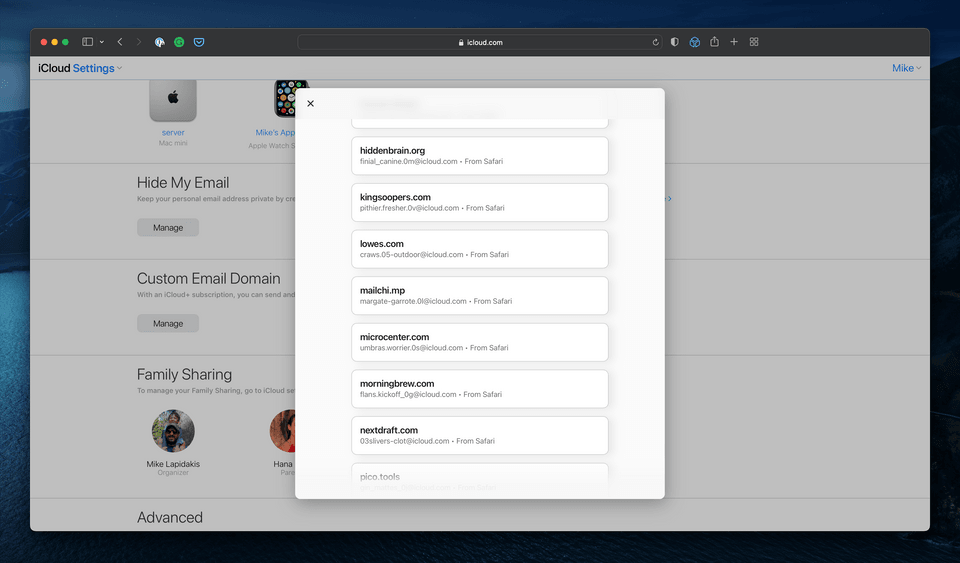The width and height of the screenshot is (960, 563).
Task: Go back using Safari's back arrow
Action: click(120, 42)
